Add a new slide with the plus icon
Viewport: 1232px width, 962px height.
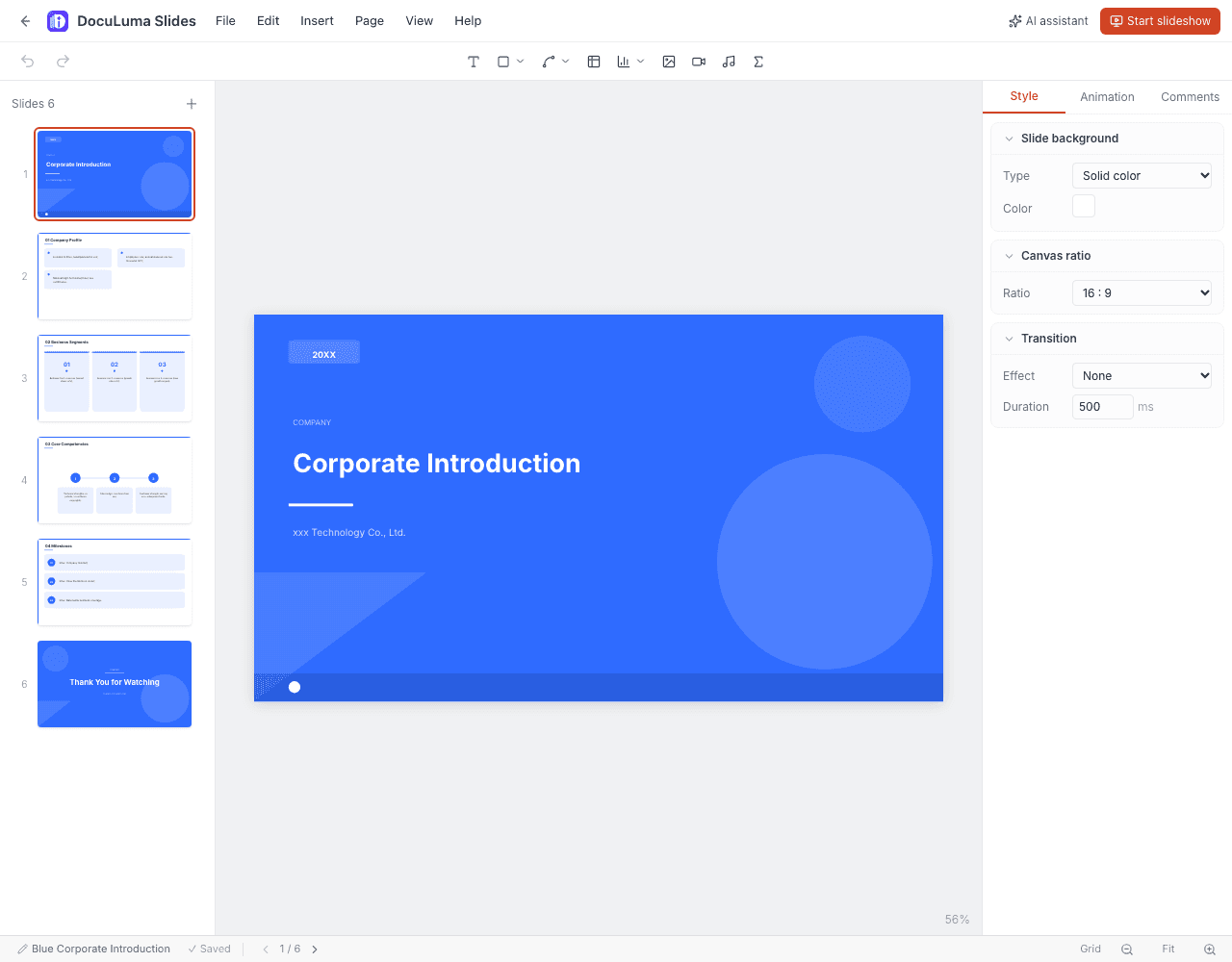(192, 104)
